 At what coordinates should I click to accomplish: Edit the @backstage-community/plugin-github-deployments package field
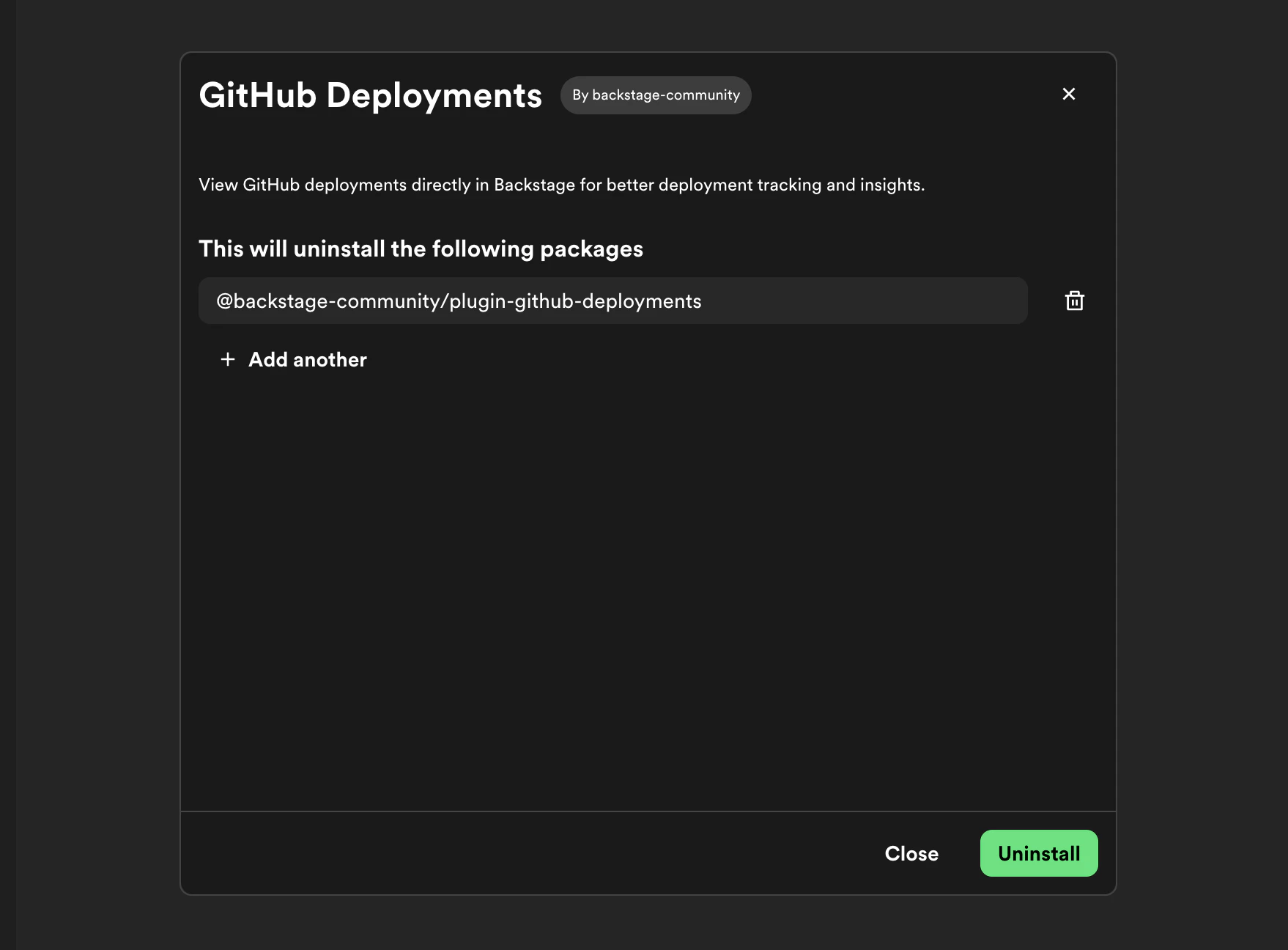(x=612, y=301)
